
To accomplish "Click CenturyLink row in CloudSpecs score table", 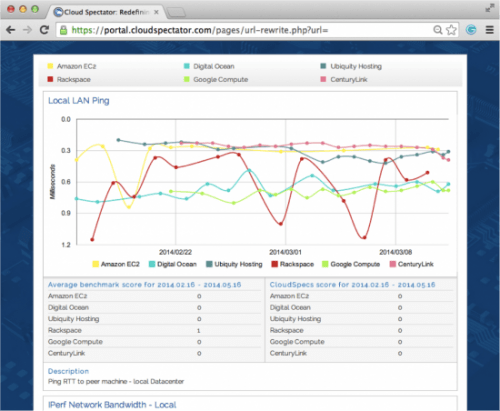I will [x=361, y=353].
